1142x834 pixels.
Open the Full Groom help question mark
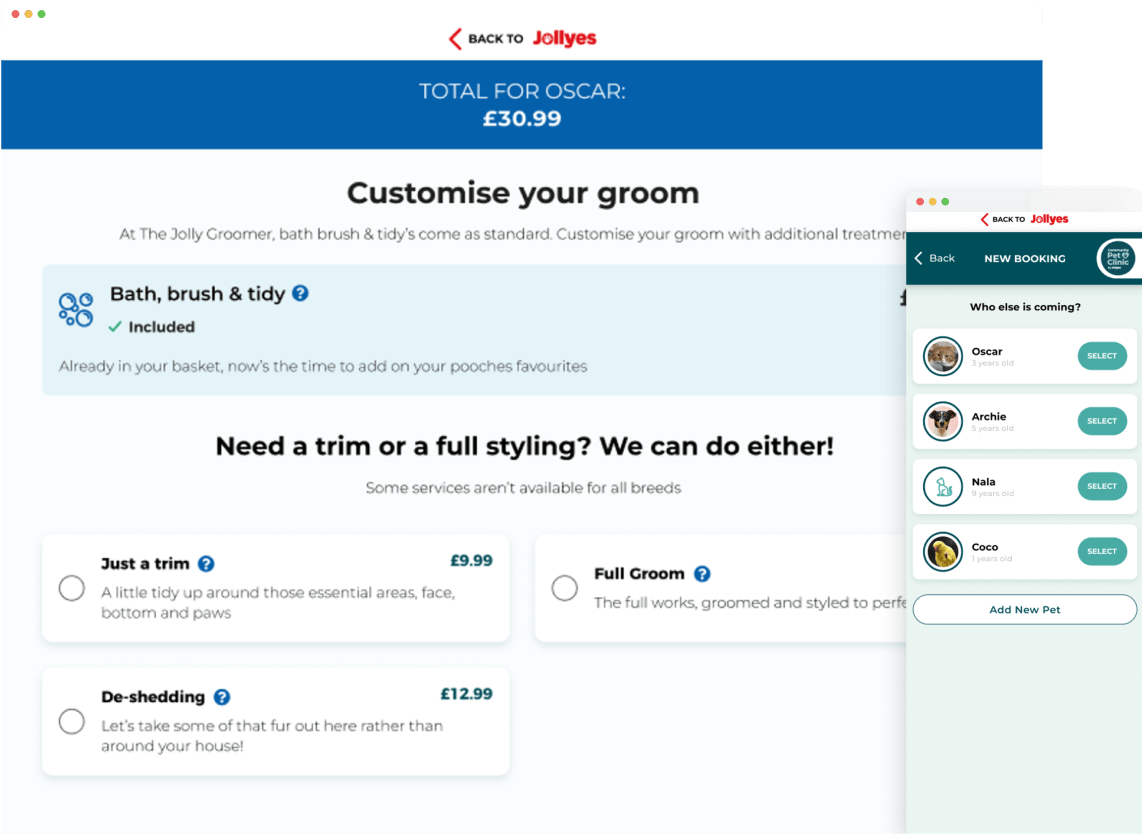pos(702,574)
